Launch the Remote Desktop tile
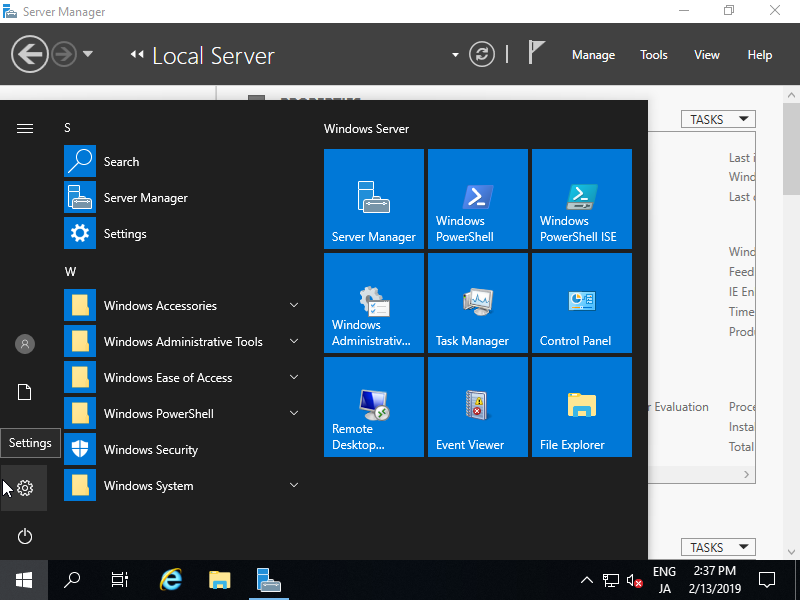This screenshot has height=600, width=800. [x=373, y=407]
